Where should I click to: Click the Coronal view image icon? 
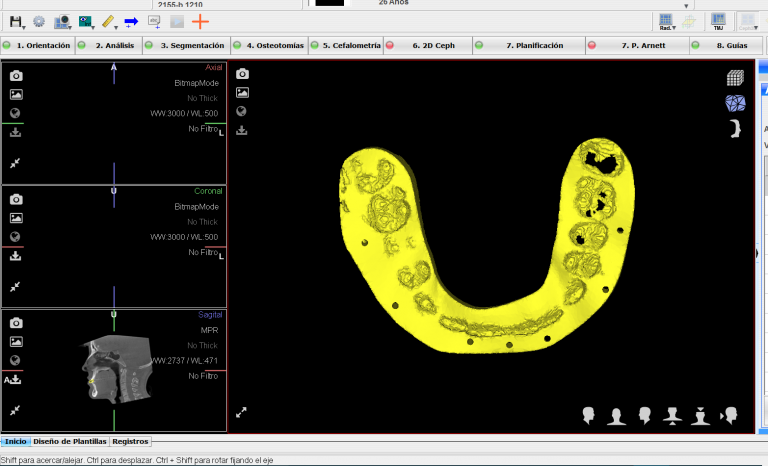pos(16,218)
